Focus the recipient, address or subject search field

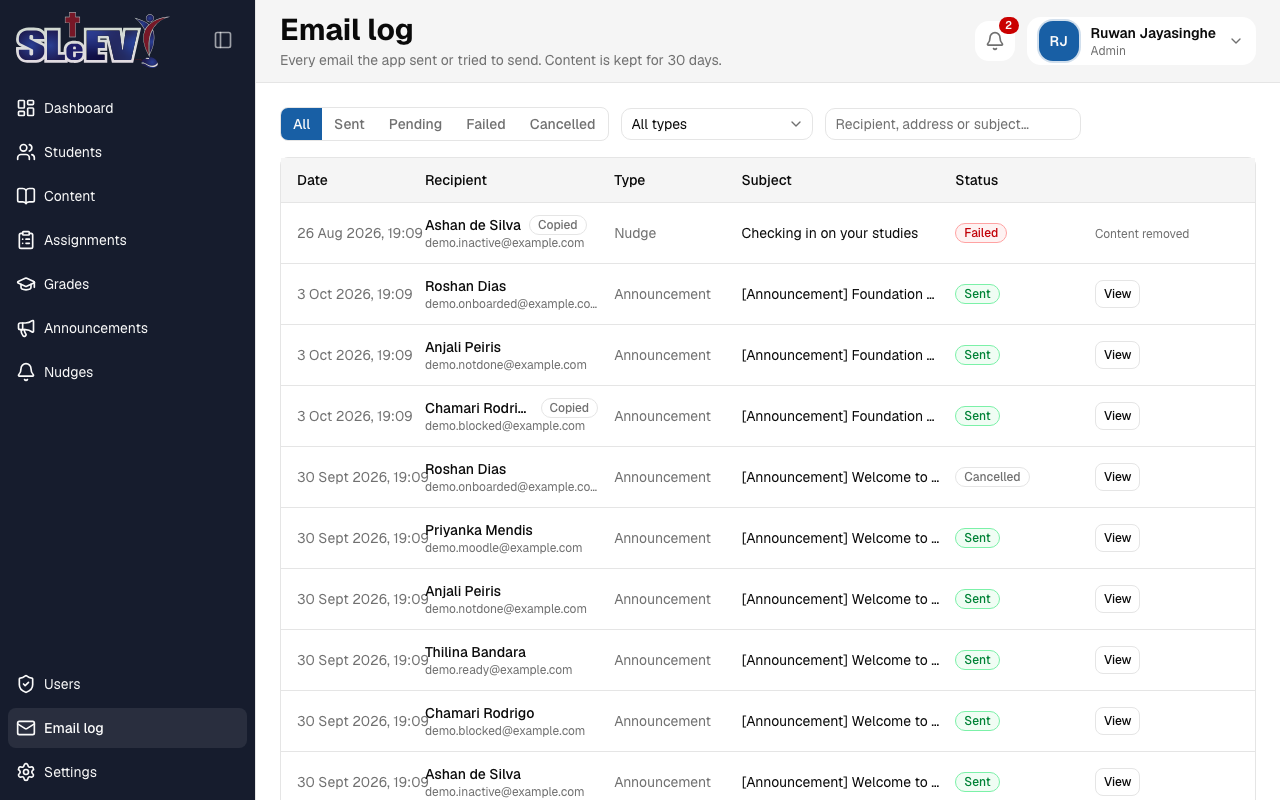[x=953, y=124]
